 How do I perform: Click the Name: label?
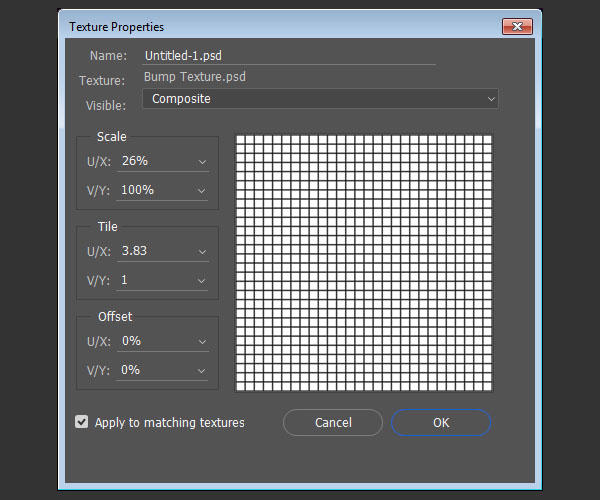pyautogui.click(x=108, y=56)
